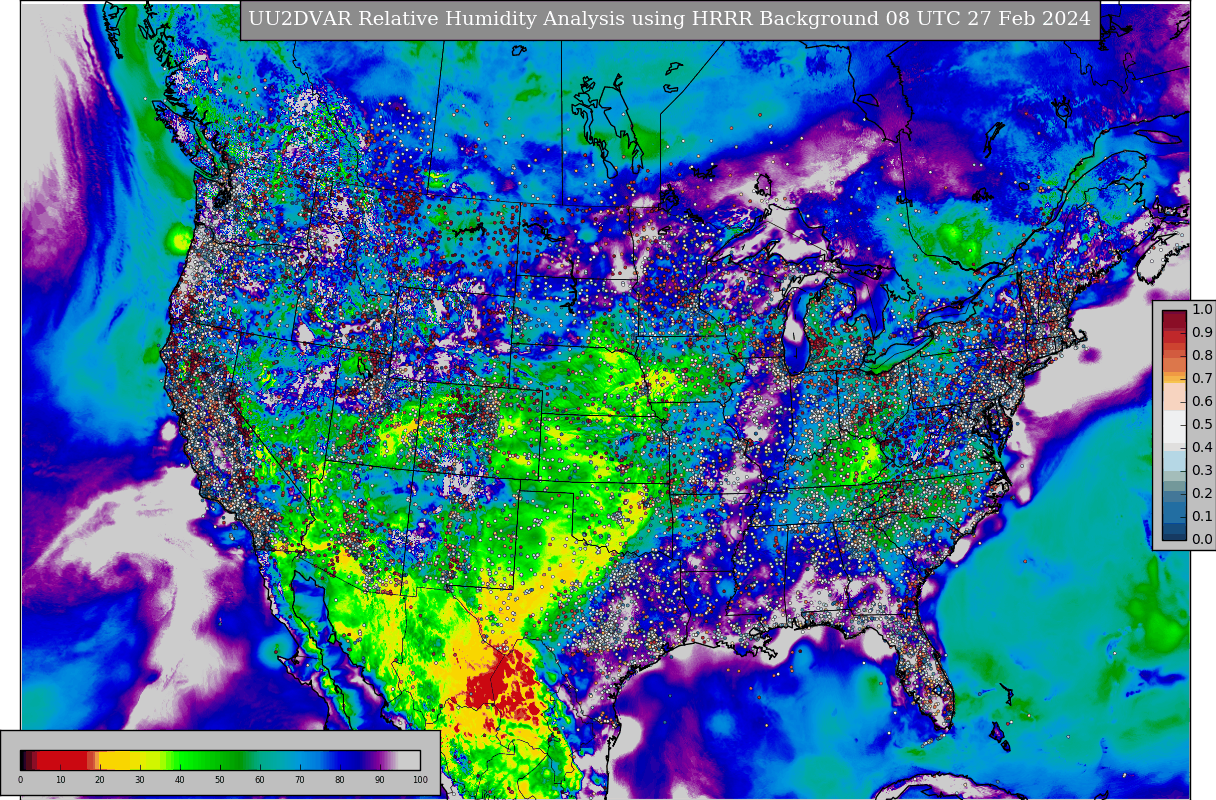
Task: Click the 0.1 label on the right colorbar
Action: coord(1202,517)
